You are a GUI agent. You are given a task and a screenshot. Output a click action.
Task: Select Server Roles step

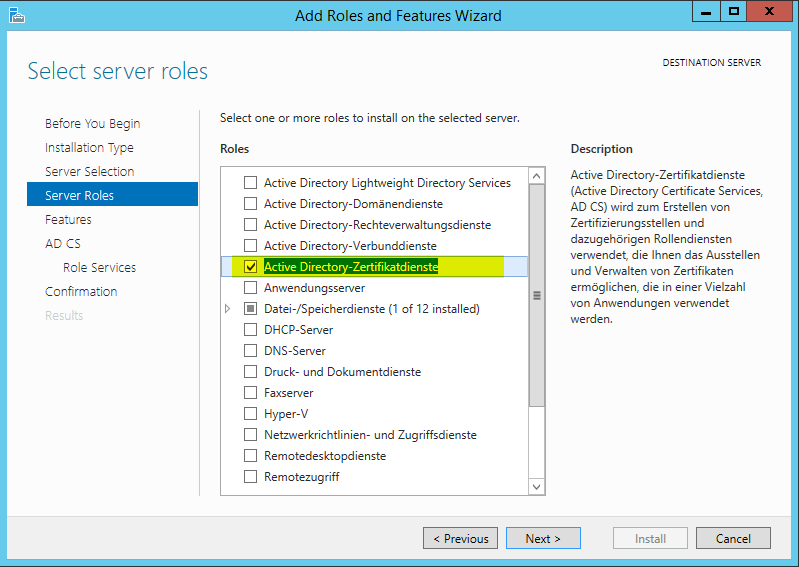point(112,194)
